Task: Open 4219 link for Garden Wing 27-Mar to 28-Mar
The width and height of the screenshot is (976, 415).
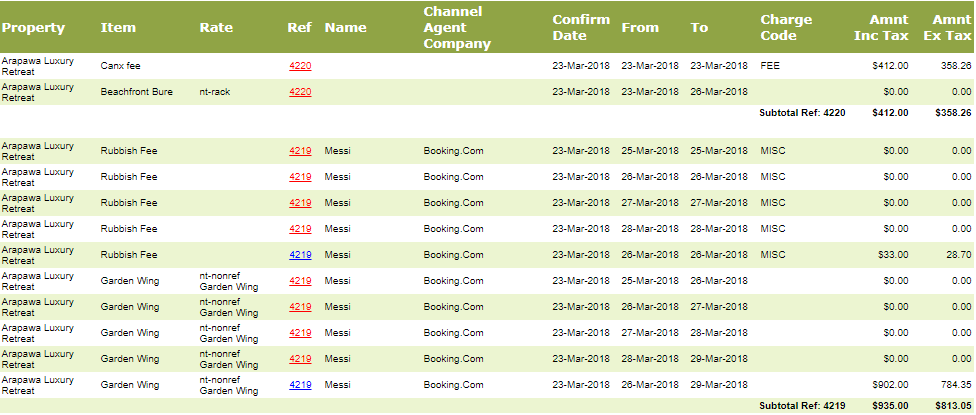Action: click(x=300, y=333)
